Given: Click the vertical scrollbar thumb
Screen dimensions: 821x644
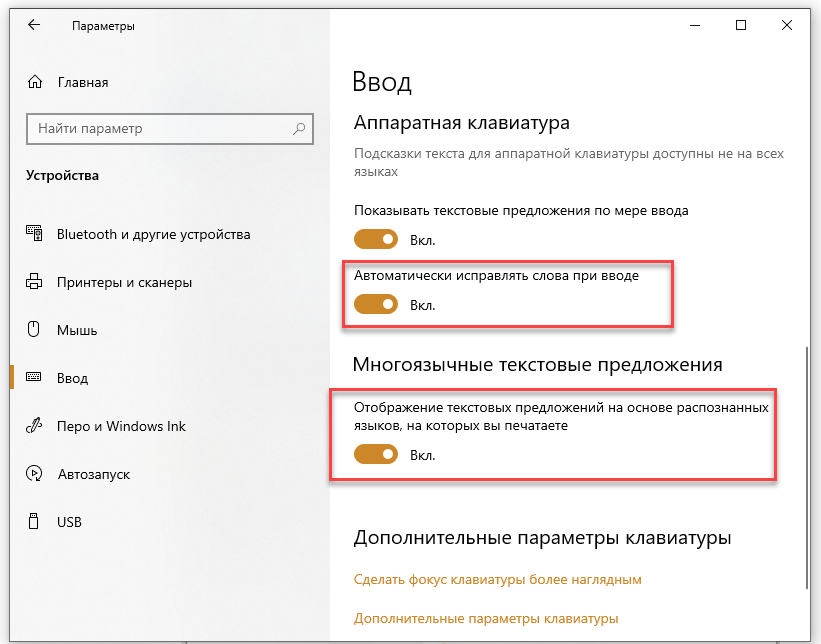Looking at the screenshot, I should tap(807, 466).
